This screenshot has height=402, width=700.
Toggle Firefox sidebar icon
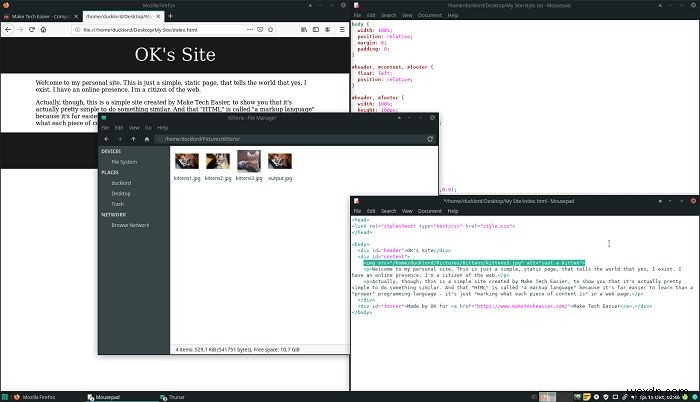316,29
